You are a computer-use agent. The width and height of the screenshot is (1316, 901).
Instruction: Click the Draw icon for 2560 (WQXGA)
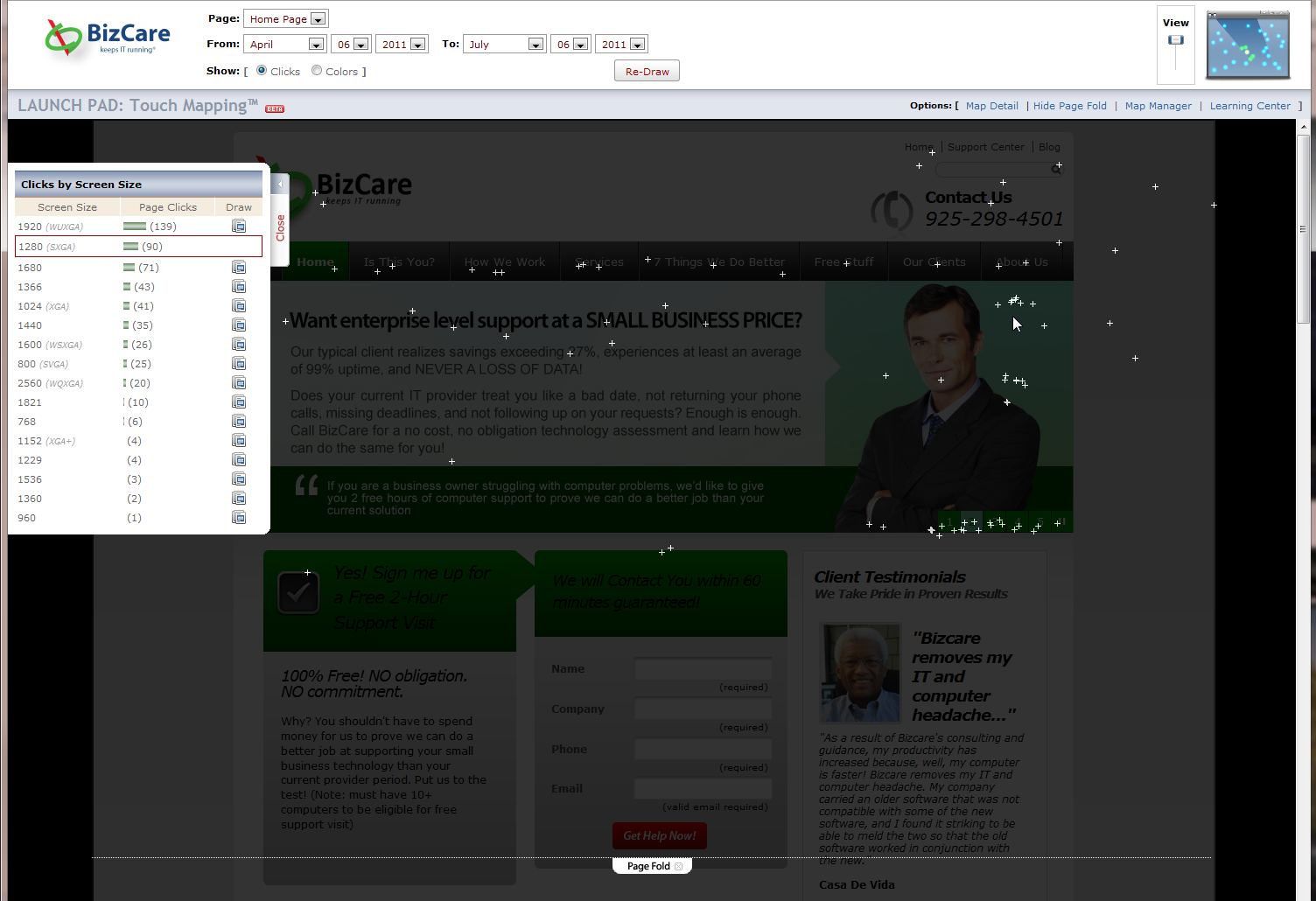coord(239,382)
